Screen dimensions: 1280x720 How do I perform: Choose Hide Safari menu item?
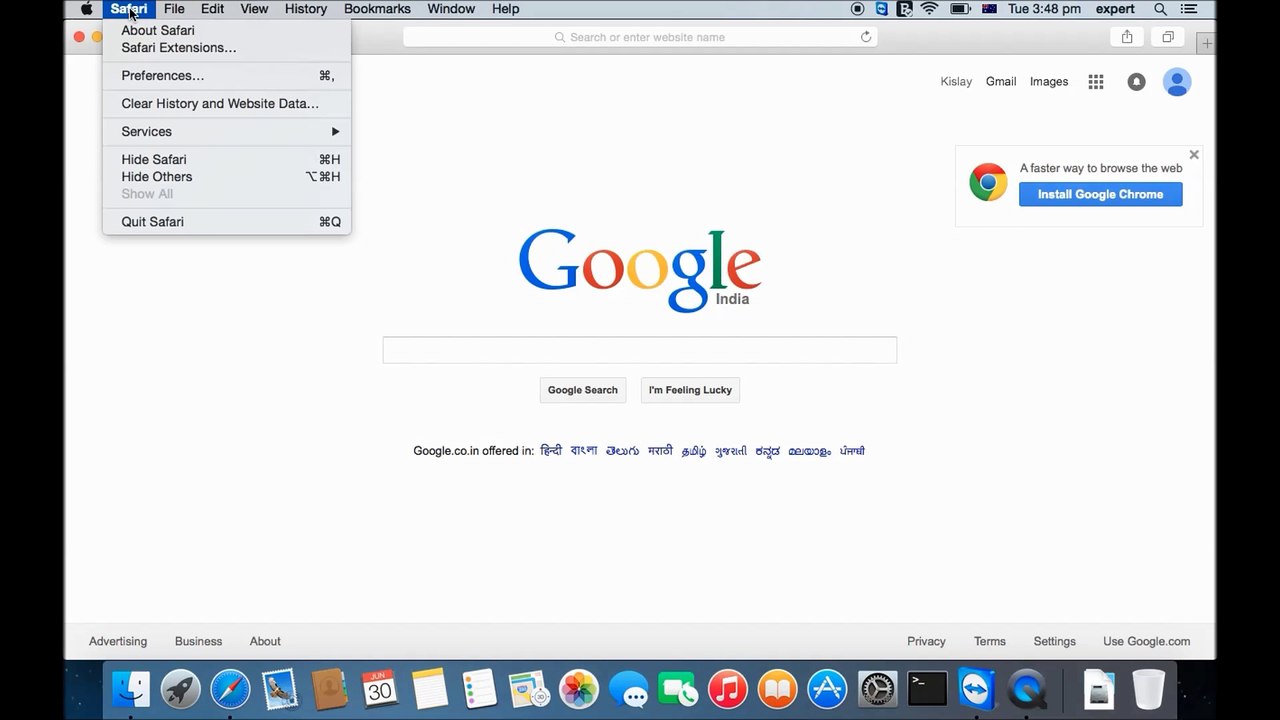[227, 159]
